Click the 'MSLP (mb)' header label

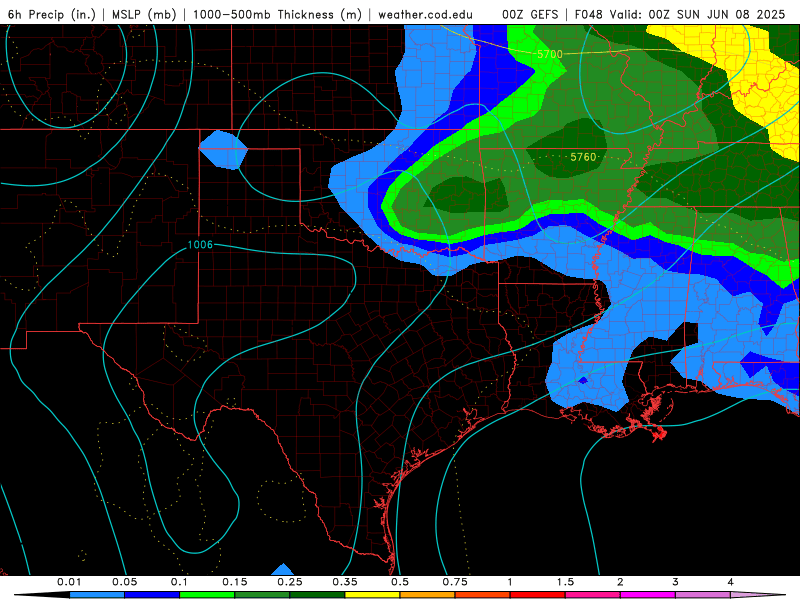coord(144,14)
